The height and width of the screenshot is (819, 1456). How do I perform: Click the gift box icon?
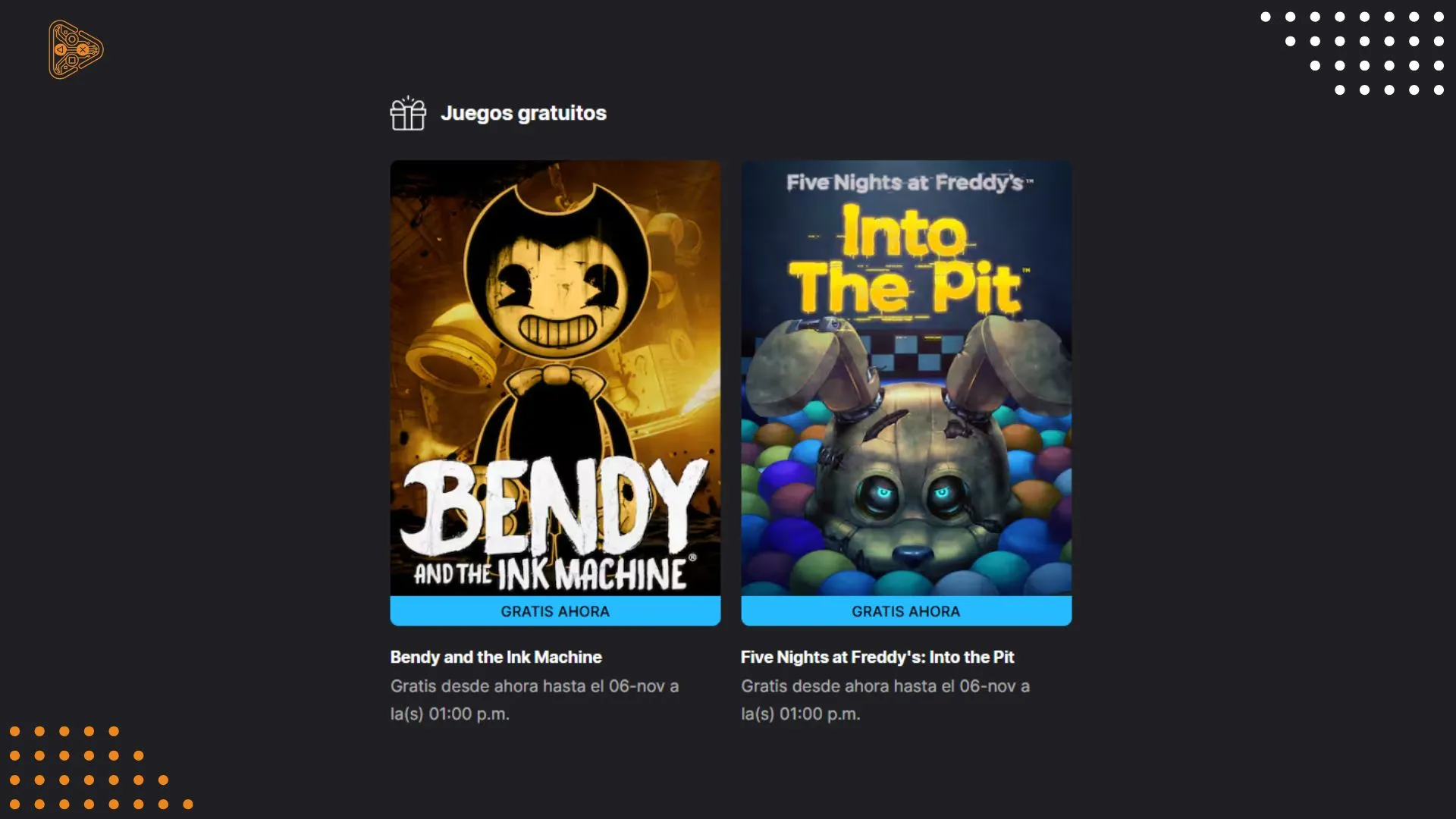[408, 113]
